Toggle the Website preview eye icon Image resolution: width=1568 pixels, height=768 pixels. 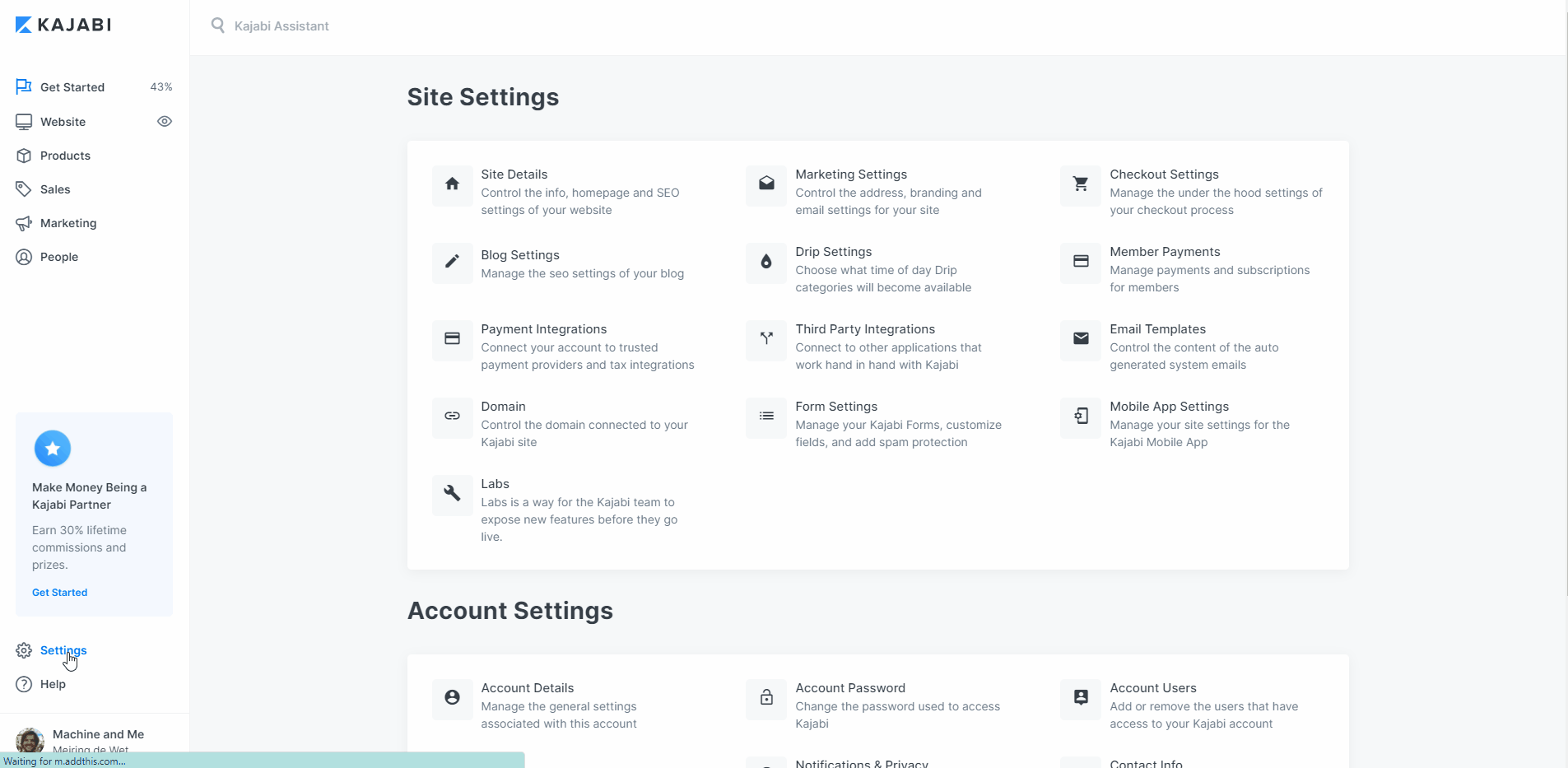pos(165,121)
